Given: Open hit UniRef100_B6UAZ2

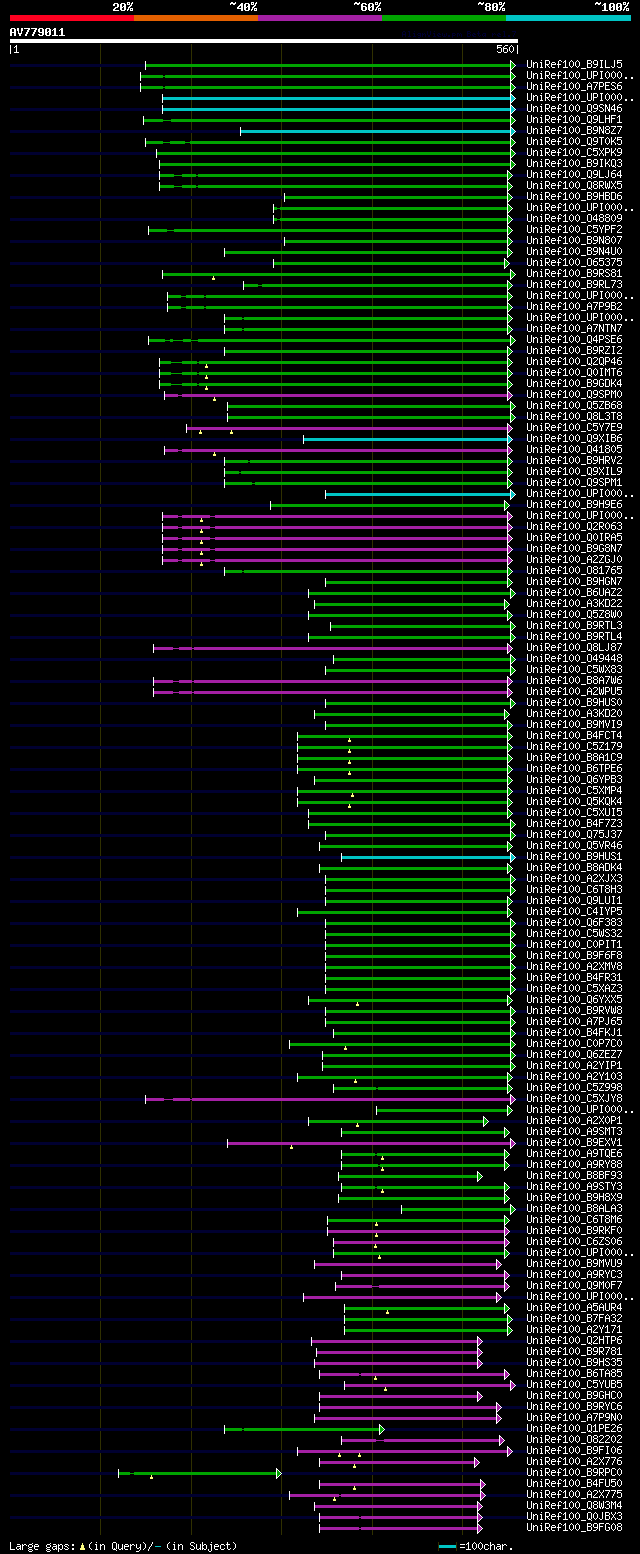Looking at the screenshot, I should pyautogui.click(x=574, y=592).
